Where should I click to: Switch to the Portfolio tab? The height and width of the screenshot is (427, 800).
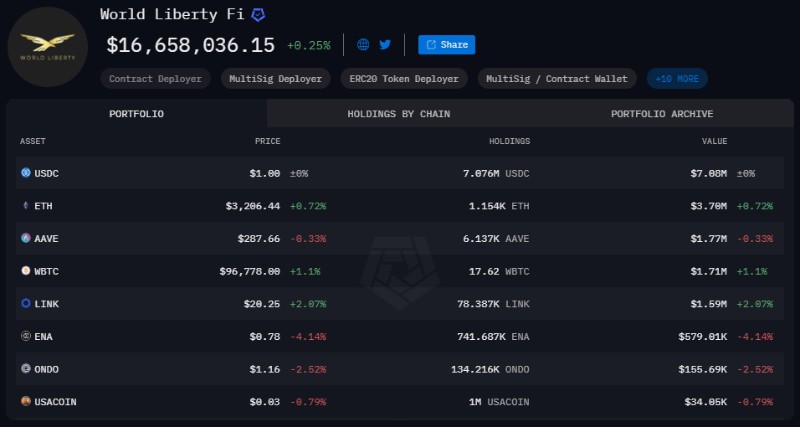(136, 114)
